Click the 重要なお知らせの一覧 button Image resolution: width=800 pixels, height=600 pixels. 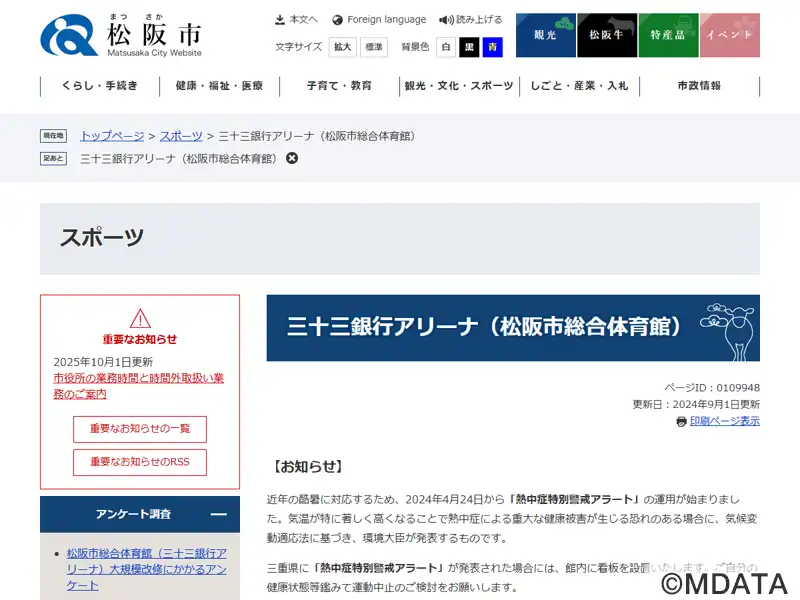[140, 429]
